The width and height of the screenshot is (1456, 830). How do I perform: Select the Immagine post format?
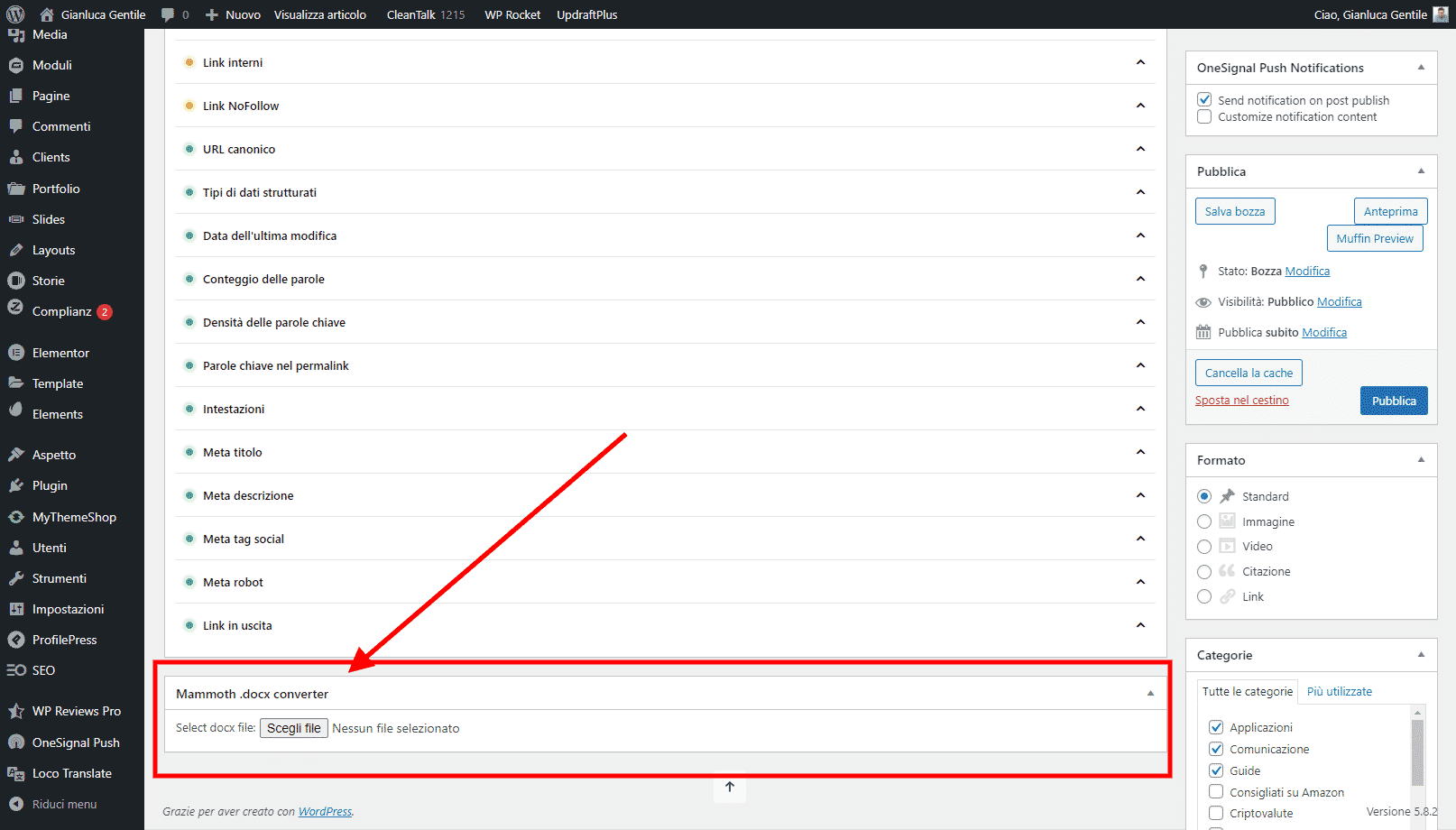point(1204,521)
